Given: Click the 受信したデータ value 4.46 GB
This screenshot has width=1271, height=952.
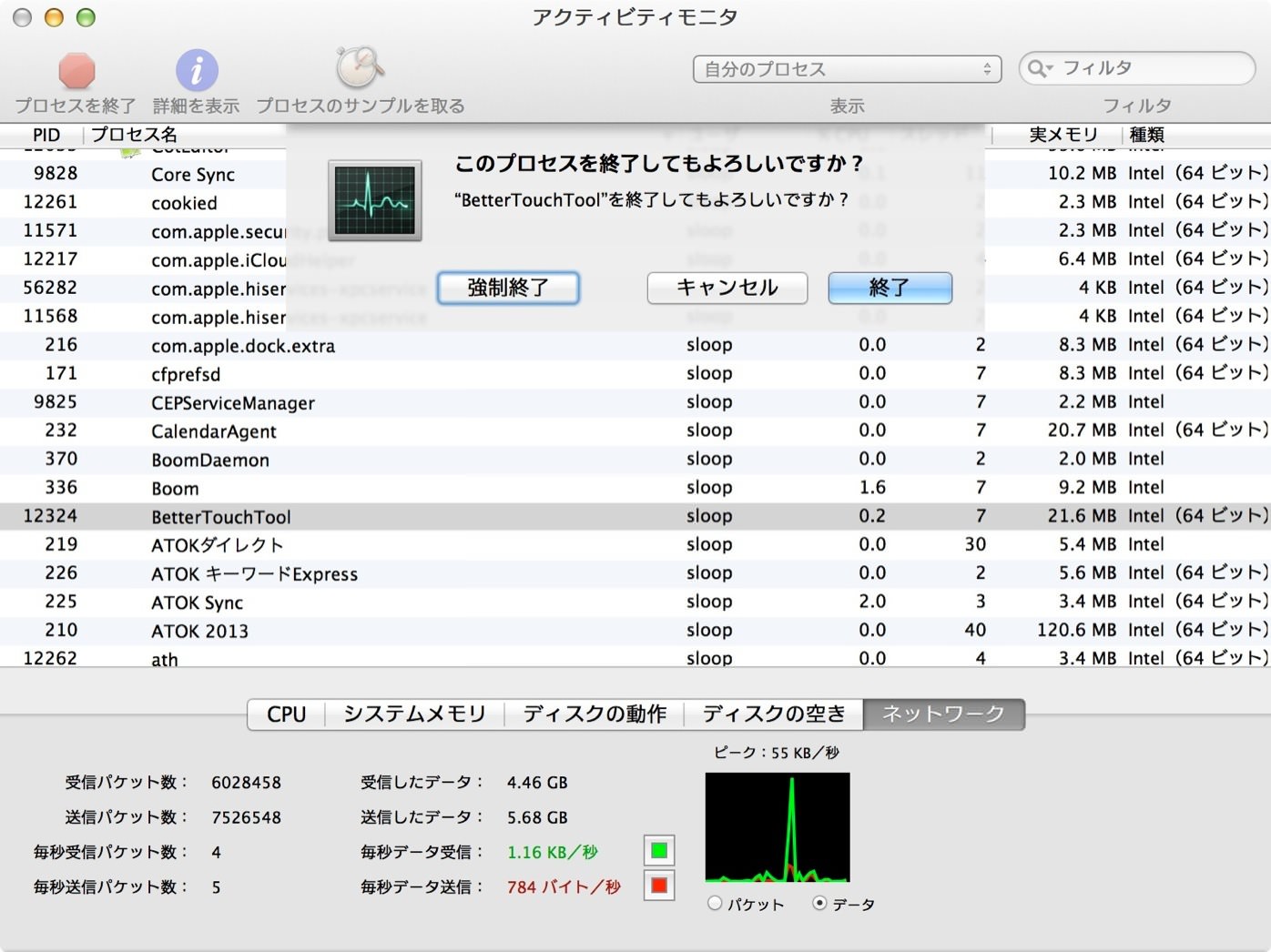Looking at the screenshot, I should click(x=537, y=783).
